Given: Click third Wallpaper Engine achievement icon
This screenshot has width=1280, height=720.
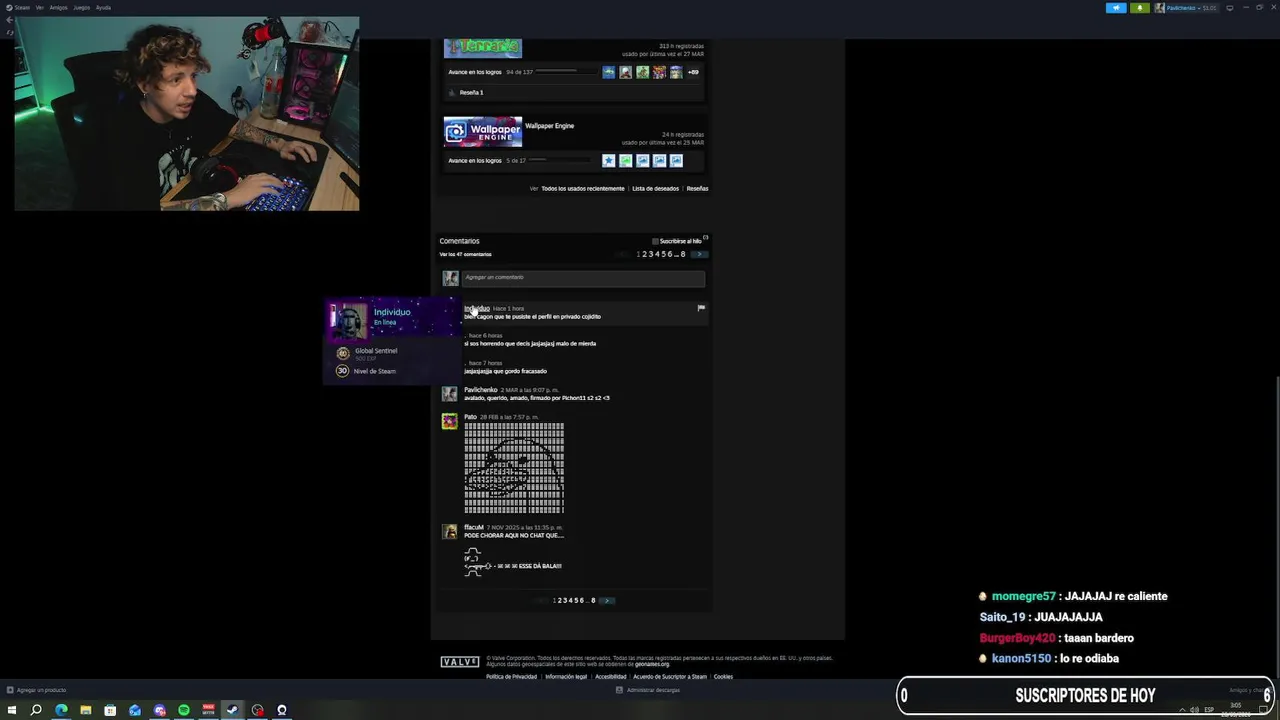Looking at the screenshot, I should click(642, 160).
